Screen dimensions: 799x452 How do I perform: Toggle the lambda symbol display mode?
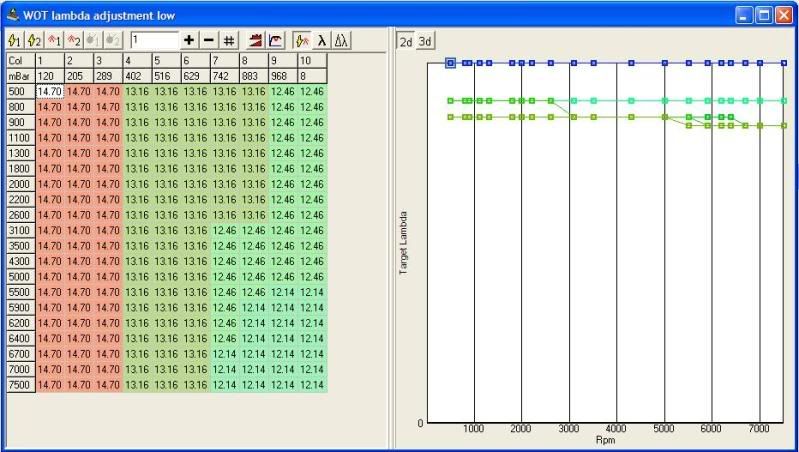[x=321, y=40]
